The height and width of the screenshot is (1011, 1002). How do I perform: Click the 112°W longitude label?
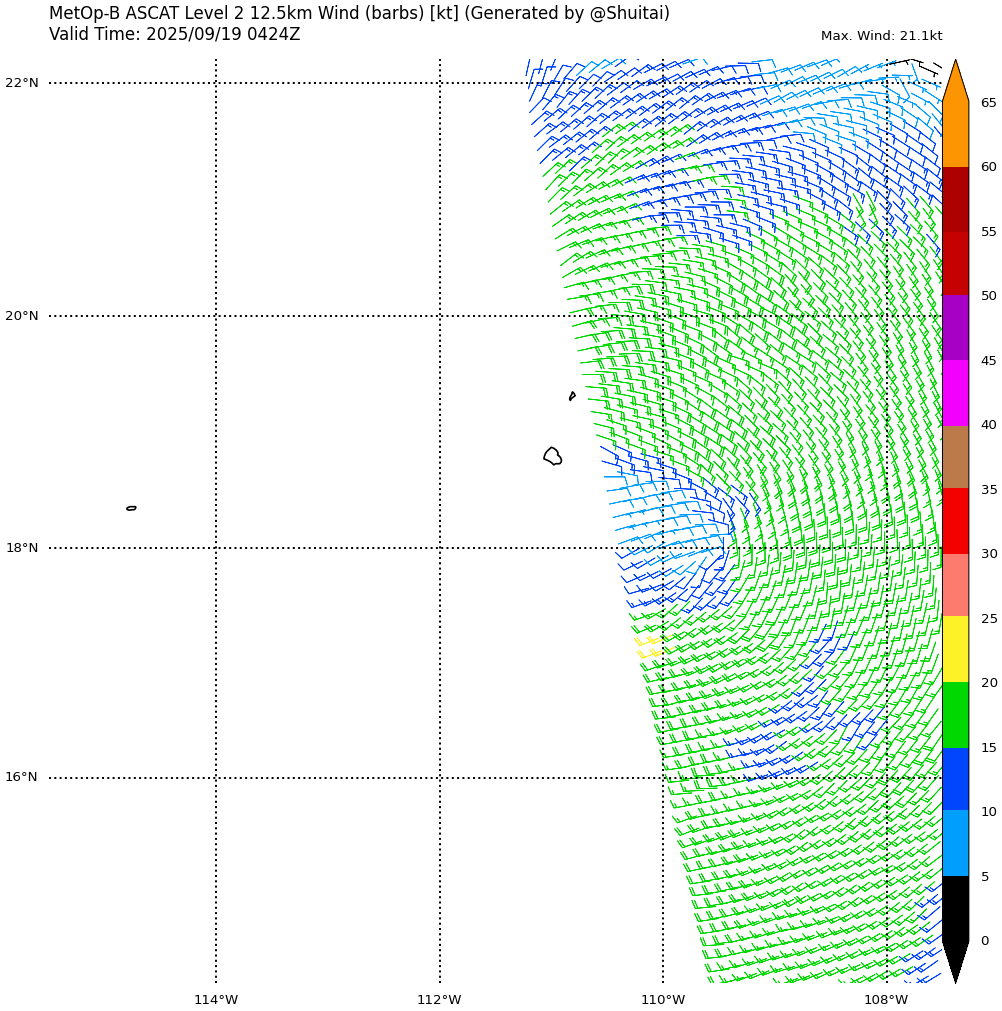tap(440, 1000)
